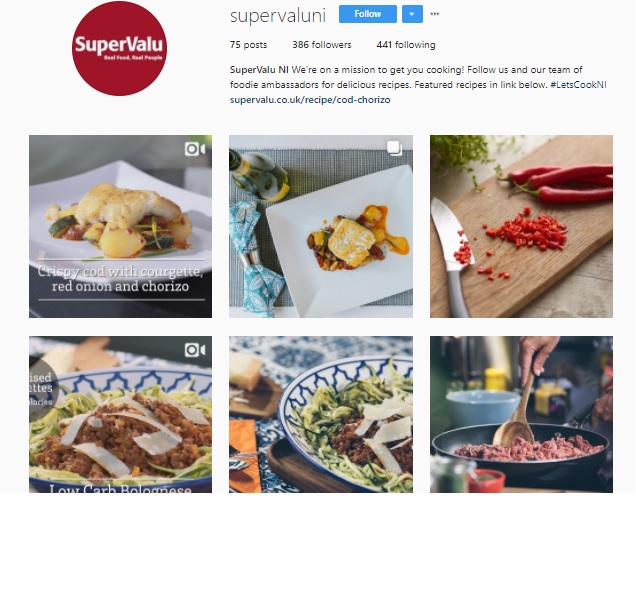Click the 75 posts count

248,45
